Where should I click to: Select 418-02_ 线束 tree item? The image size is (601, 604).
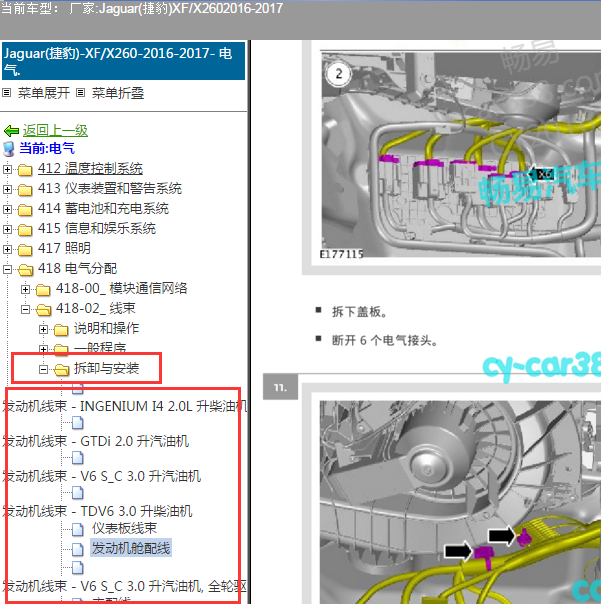(x=96, y=309)
